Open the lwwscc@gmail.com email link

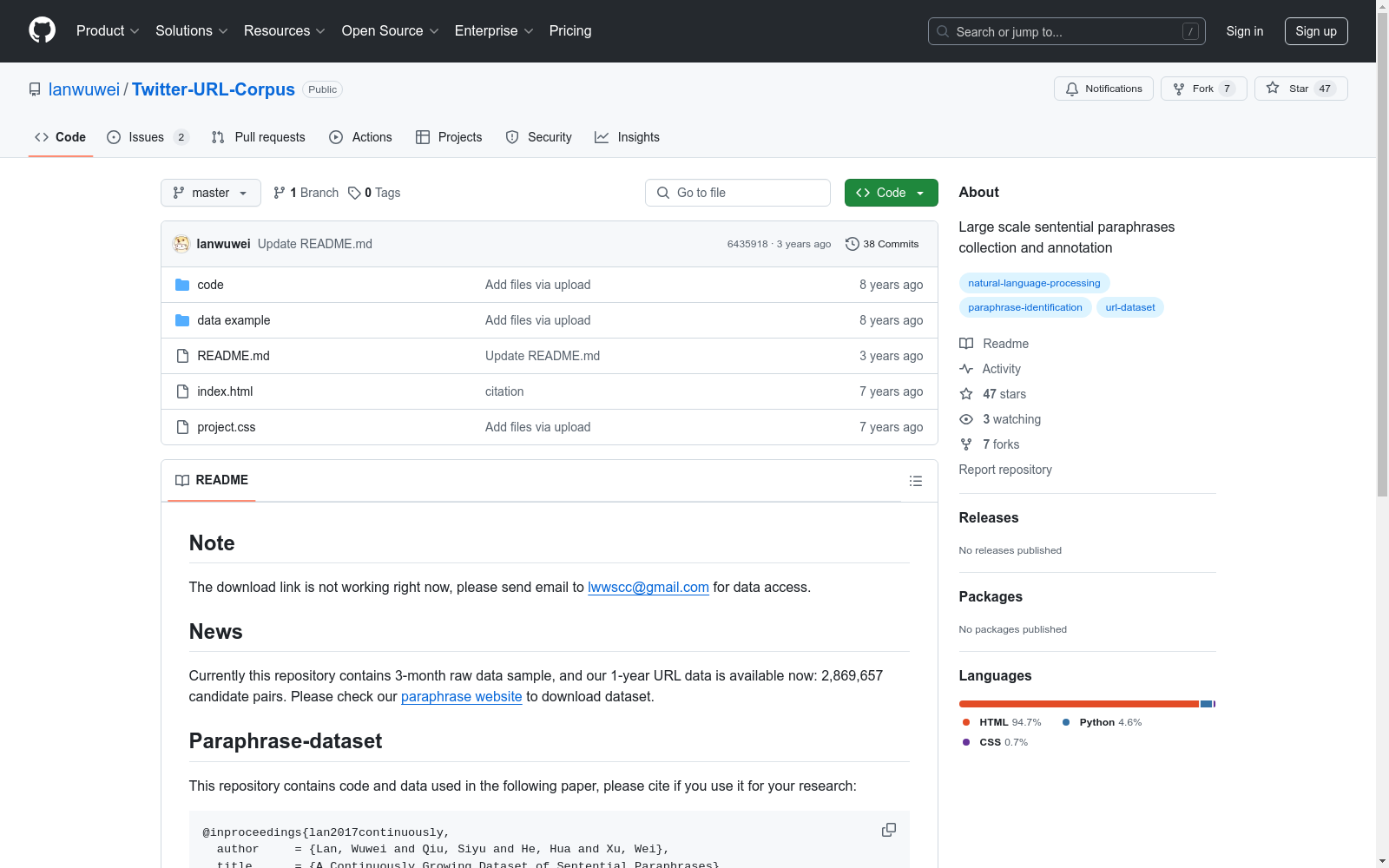648,588
